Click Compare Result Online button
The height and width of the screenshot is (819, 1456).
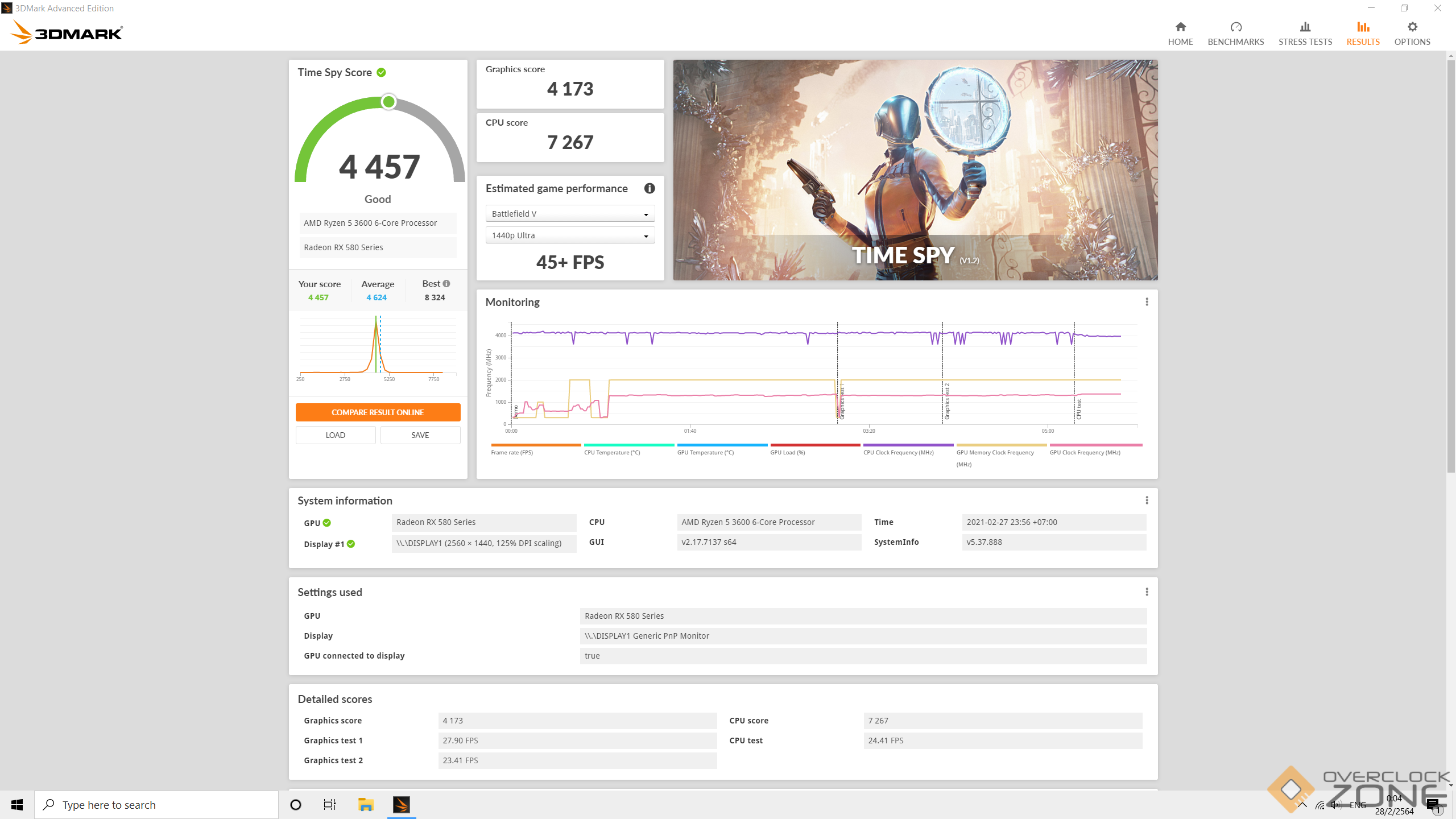pyautogui.click(x=378, y=412)
